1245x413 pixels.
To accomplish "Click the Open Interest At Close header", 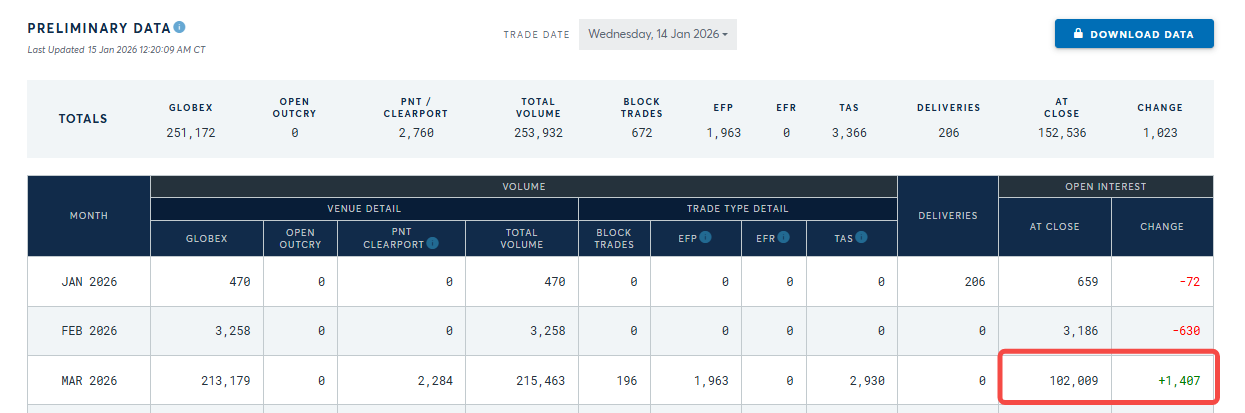I will (x=1055, y=227).
